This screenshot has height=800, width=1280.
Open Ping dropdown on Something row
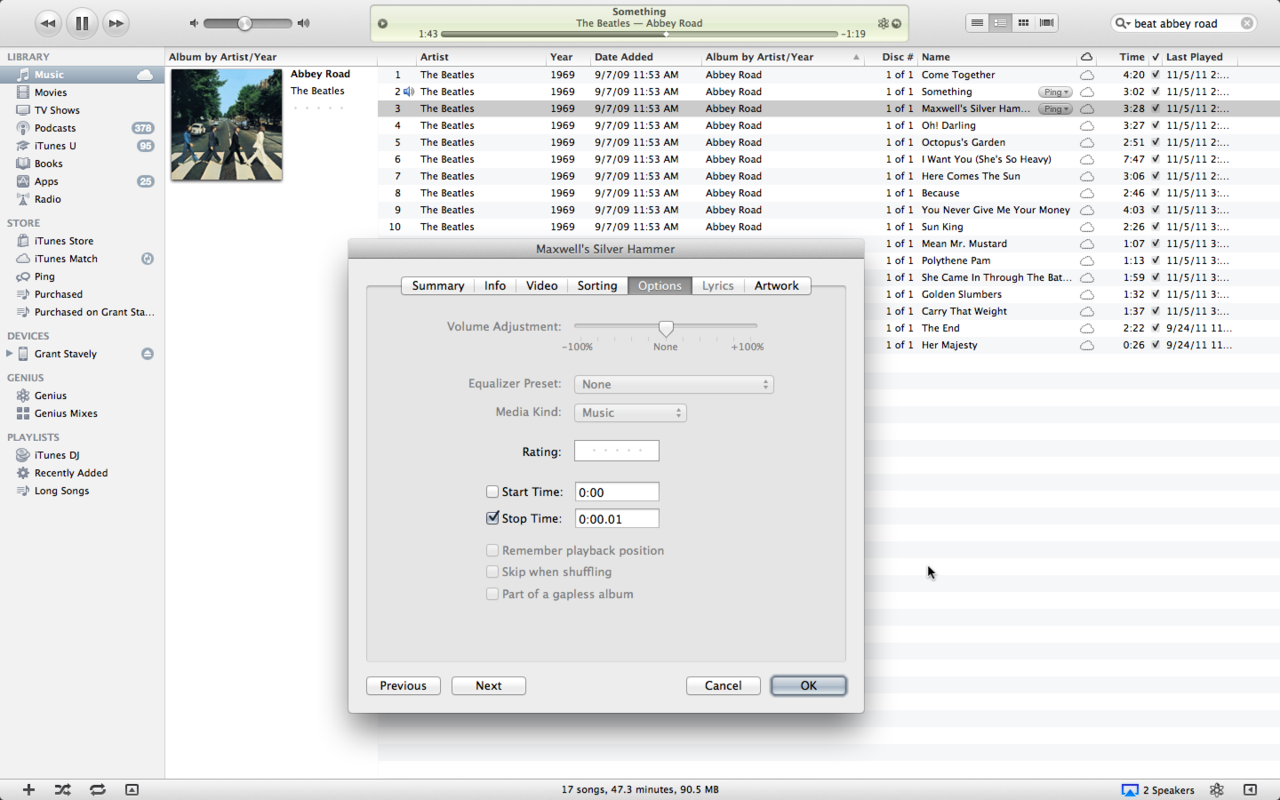[x=1055, y=92]
